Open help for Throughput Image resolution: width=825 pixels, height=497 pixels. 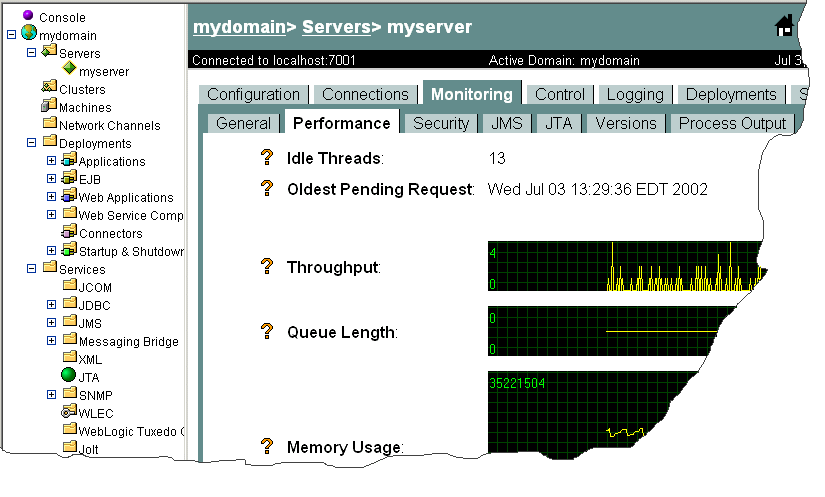point(267,266)
